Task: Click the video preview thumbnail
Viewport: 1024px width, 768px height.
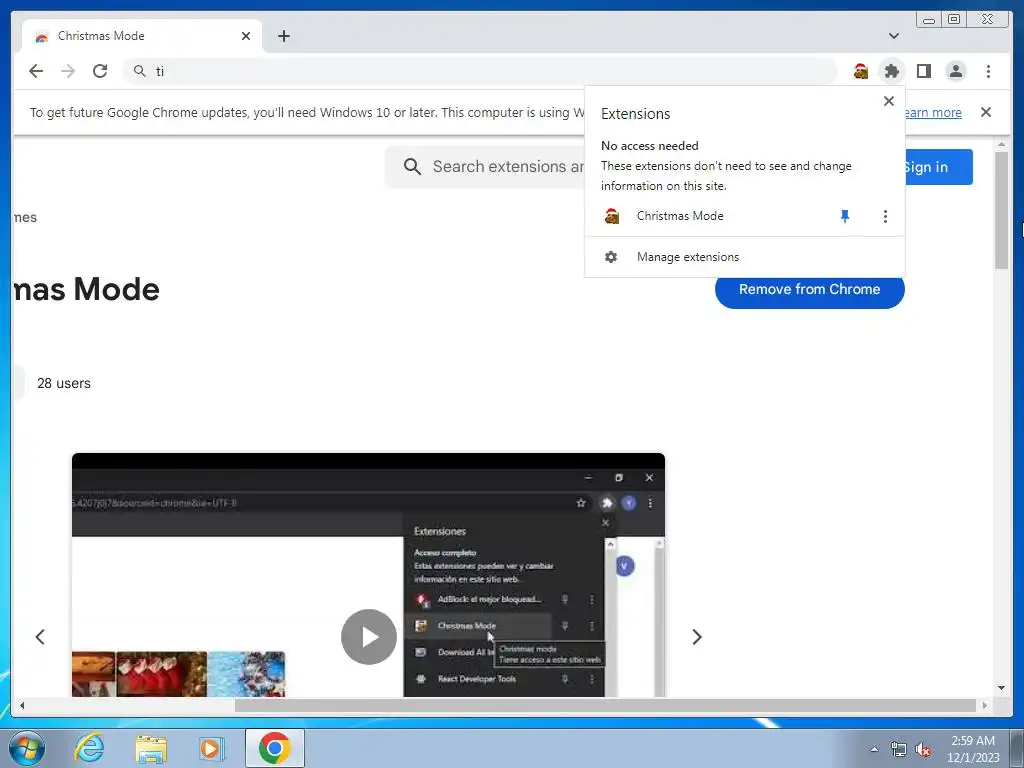Action: point(368,575)
